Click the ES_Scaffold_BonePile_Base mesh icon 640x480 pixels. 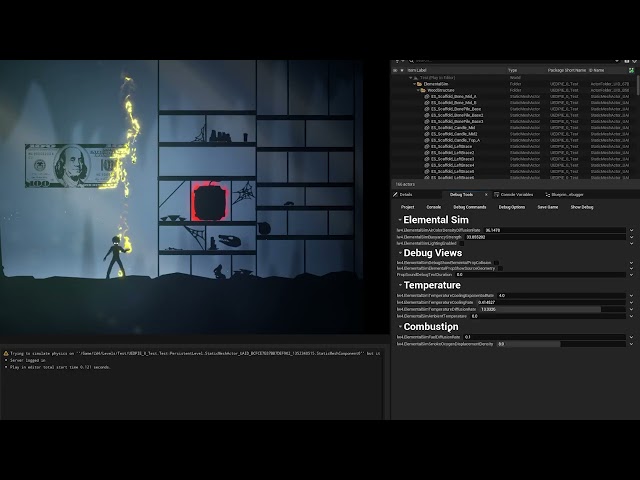427,109
